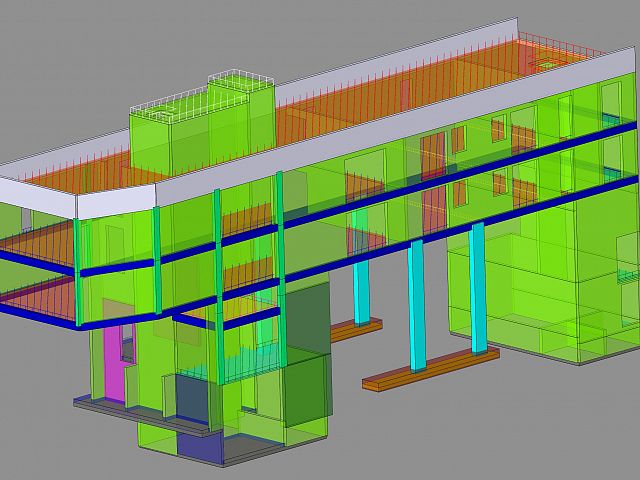Click the rooftop green box with white railing

202,124
